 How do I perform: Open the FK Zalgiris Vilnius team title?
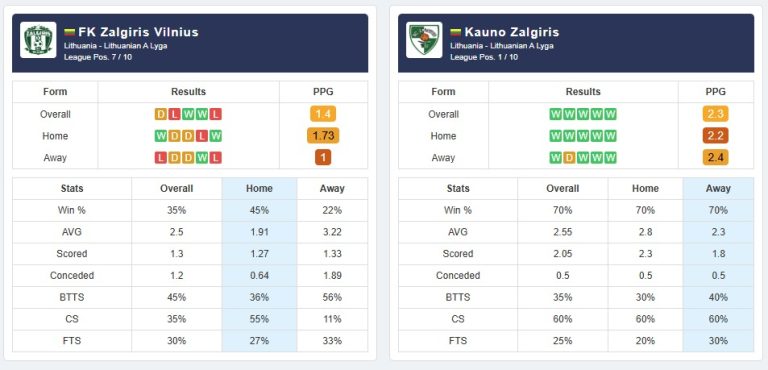click(139, 32)
